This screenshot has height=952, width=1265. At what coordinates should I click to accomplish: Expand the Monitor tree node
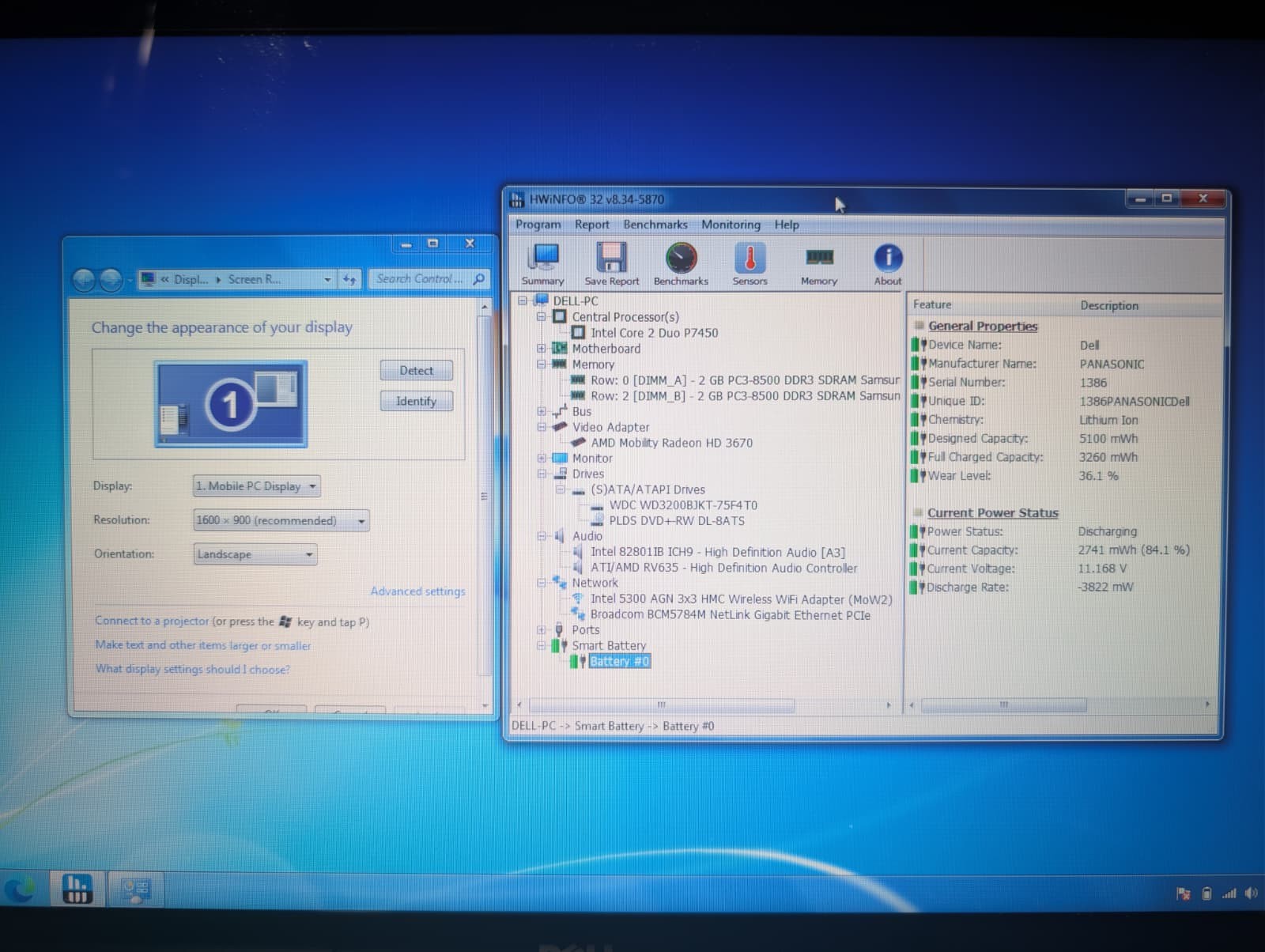coord(542,459)
